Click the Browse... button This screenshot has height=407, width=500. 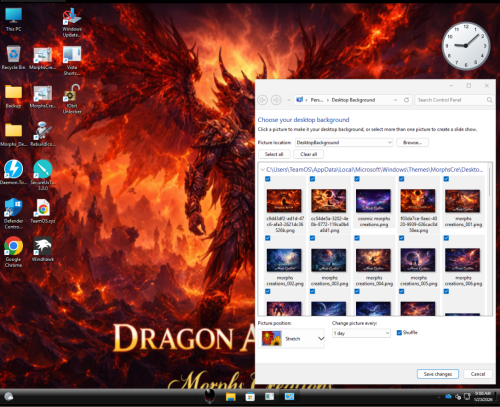pos(412,143)
